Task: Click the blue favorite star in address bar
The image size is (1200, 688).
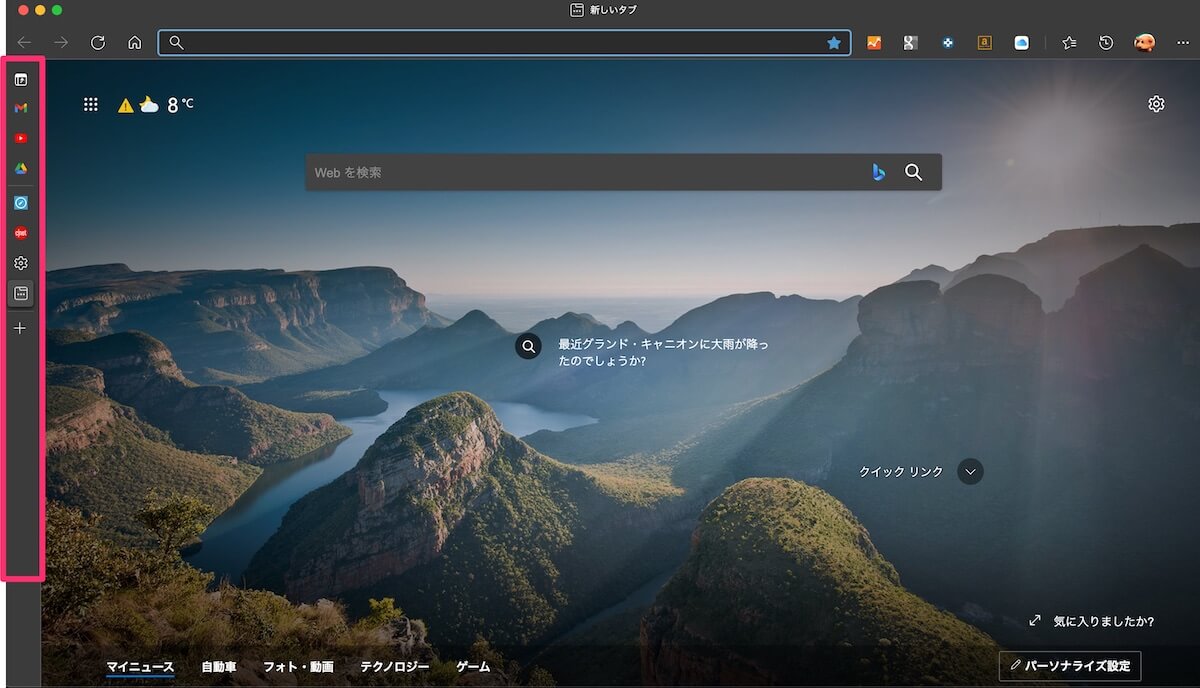Action: pos(834,43)
